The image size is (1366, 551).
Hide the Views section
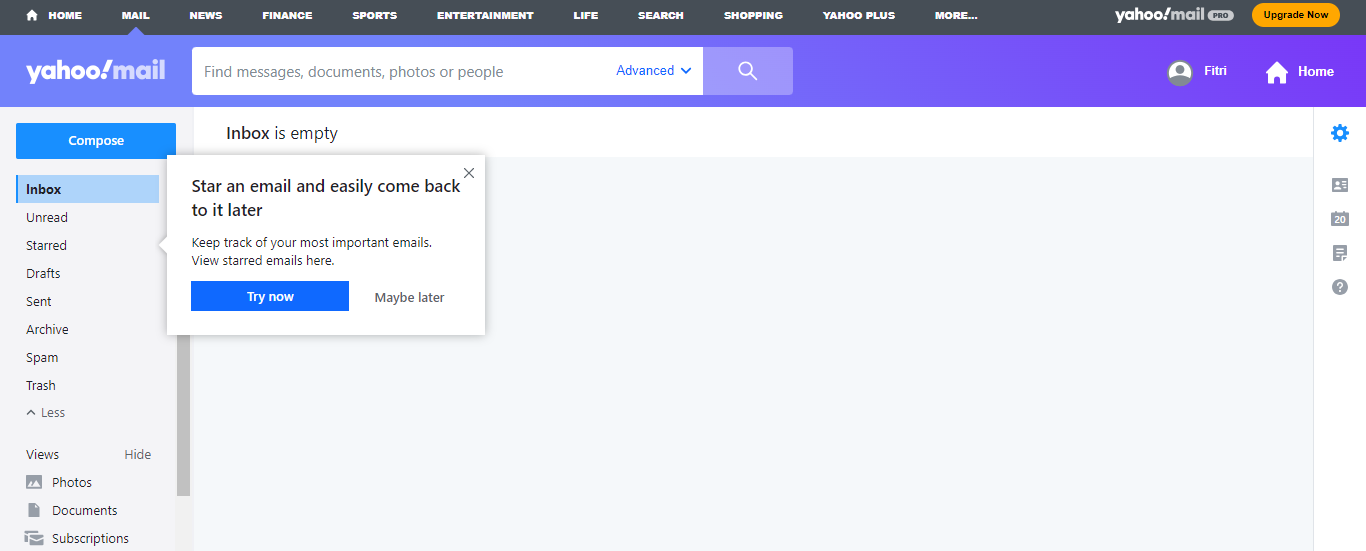[x=138, y=454]
